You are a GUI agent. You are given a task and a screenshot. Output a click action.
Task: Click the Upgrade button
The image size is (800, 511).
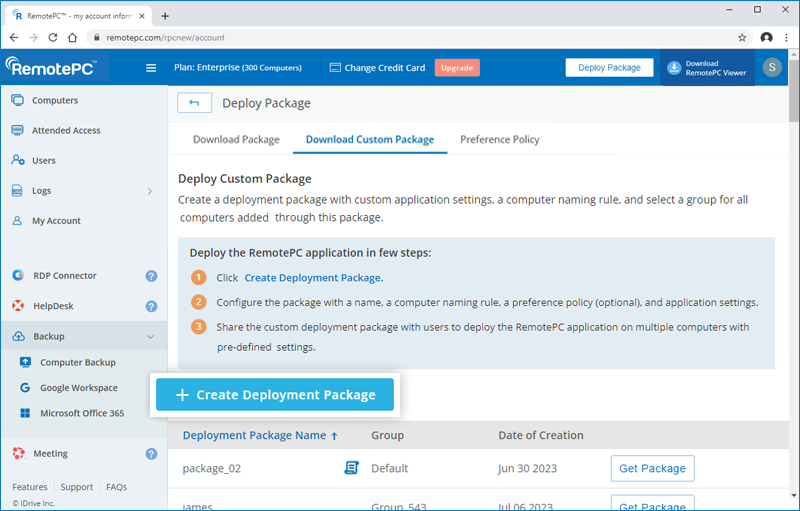click(x=457, y=68)
